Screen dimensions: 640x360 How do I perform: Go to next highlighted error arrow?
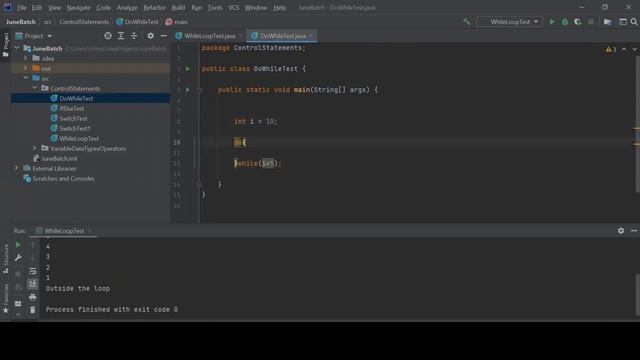(x=635, y=49)
